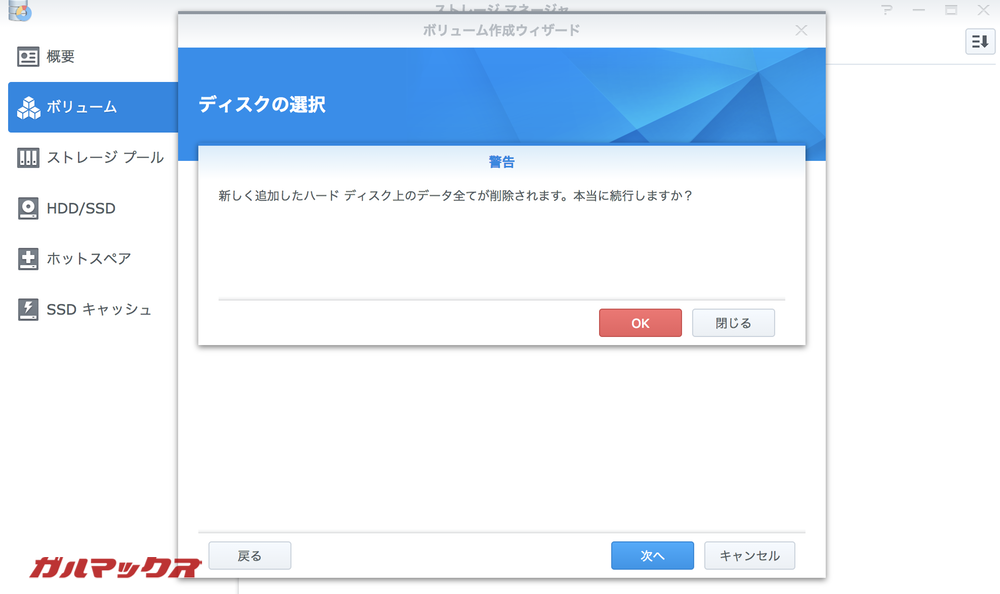Open the sort/list options icon top right
The height and width of the screenshot is (594, 1000).
(981, 42)
